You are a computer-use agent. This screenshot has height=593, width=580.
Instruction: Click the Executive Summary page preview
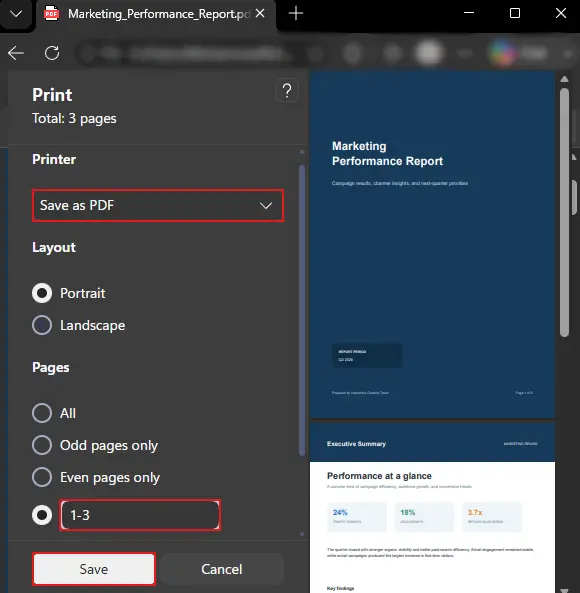433,508
